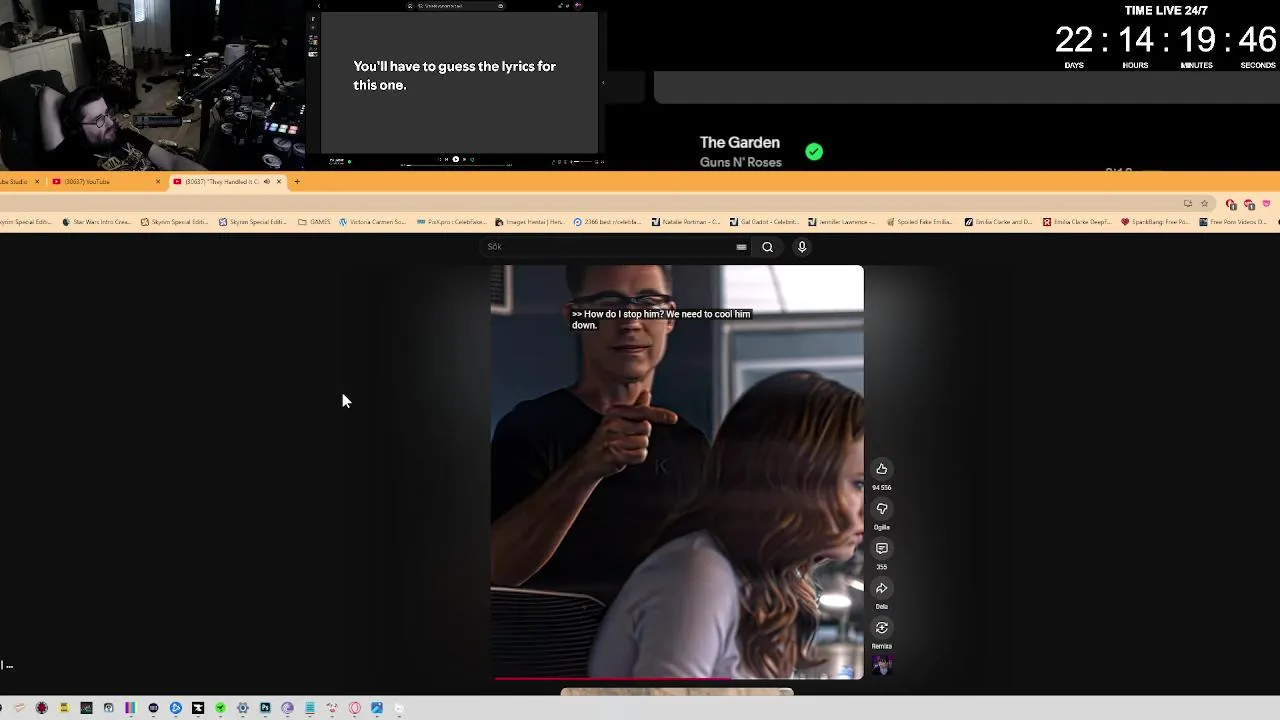Open Opera browser from the taskbar
This screenshot has width=1280, height=720.
(x=355, y=708)
